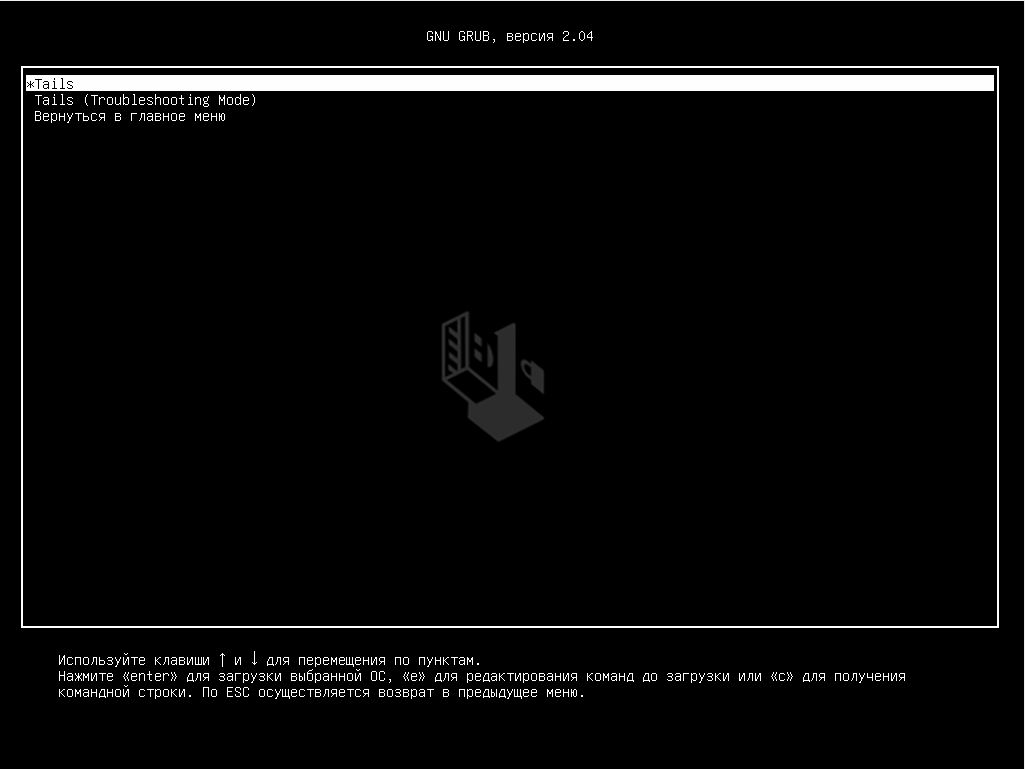
Task: Choose Tails (Troubleshooting Mode) entry
Action: [x=145, y=100]
